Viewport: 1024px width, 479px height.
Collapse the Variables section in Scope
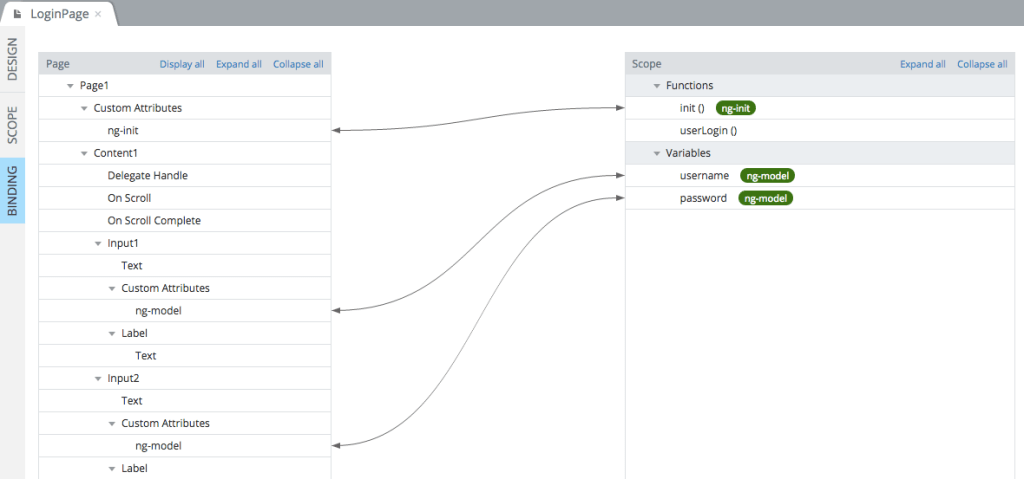(657, 154)
